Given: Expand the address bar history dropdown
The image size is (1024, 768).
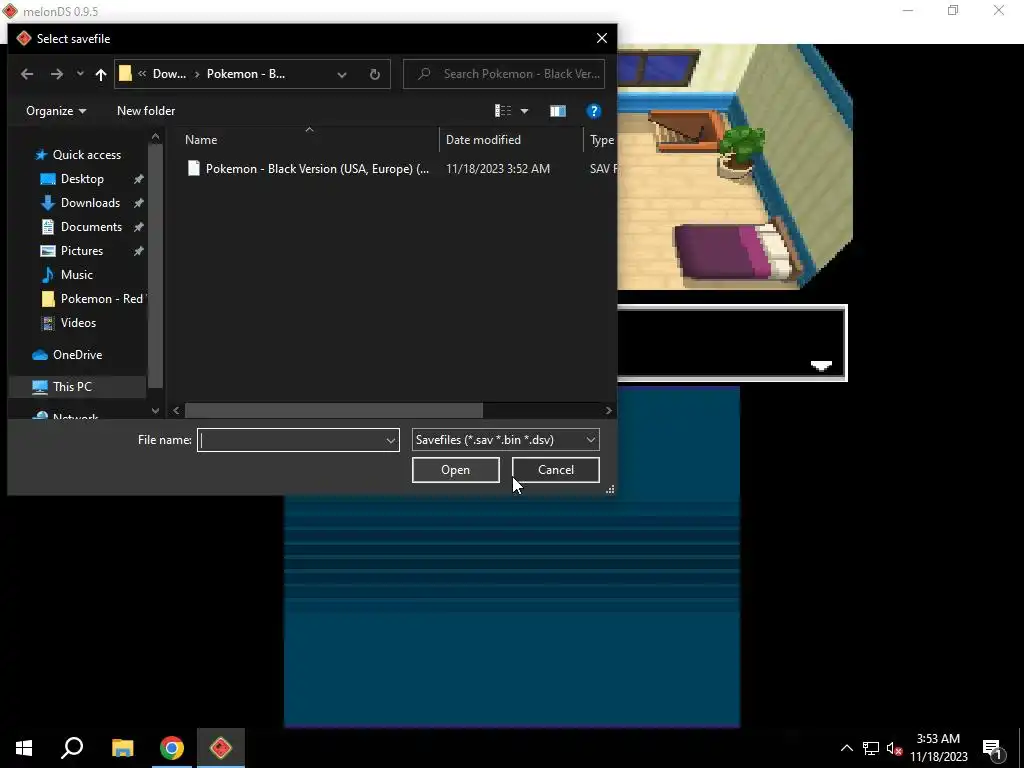Looking at the screenshot, I should click(x=342, y=74).
